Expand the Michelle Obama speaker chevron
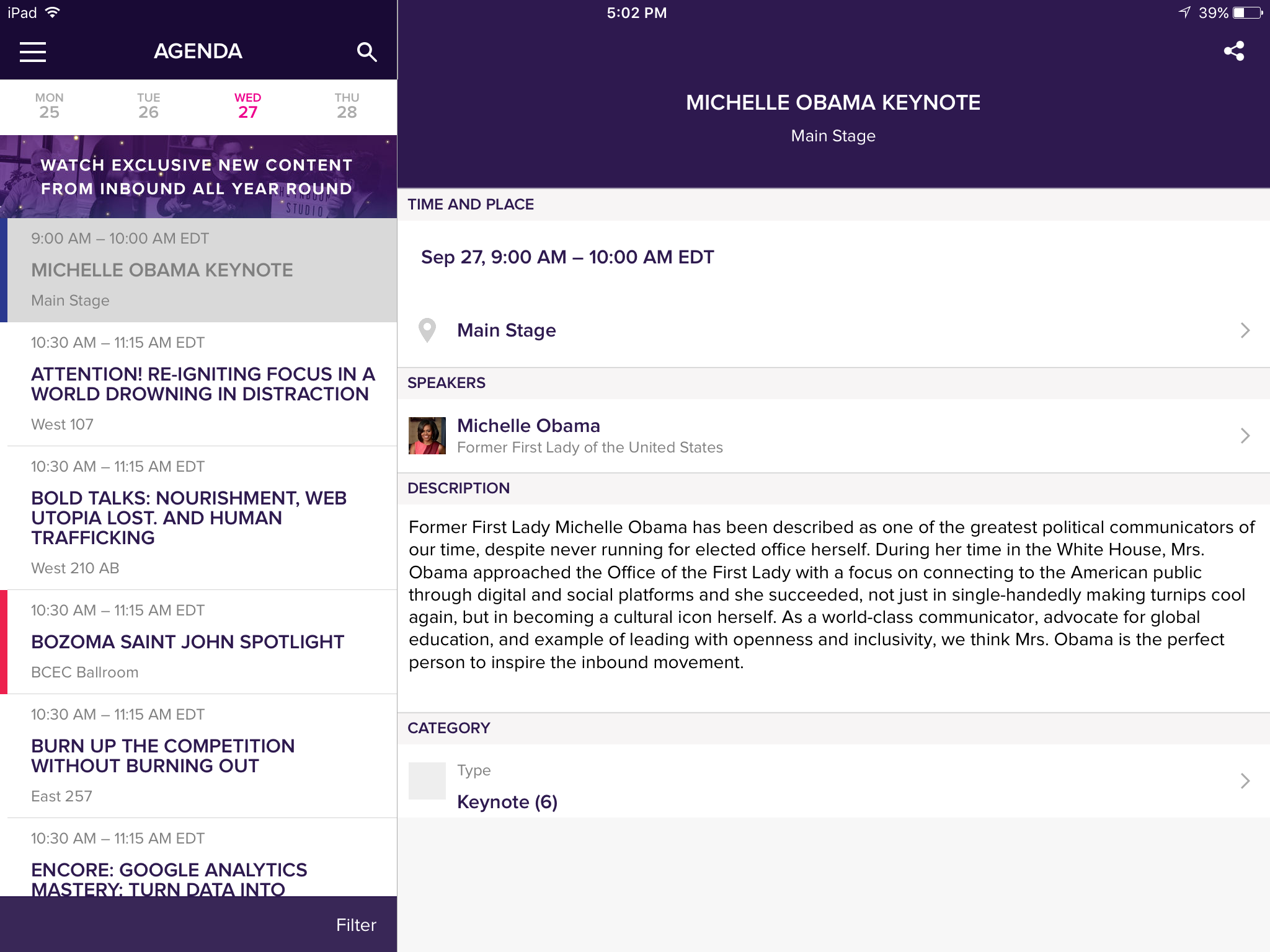Viewport: 1270px width, 952px height. tap(1245, 436)
